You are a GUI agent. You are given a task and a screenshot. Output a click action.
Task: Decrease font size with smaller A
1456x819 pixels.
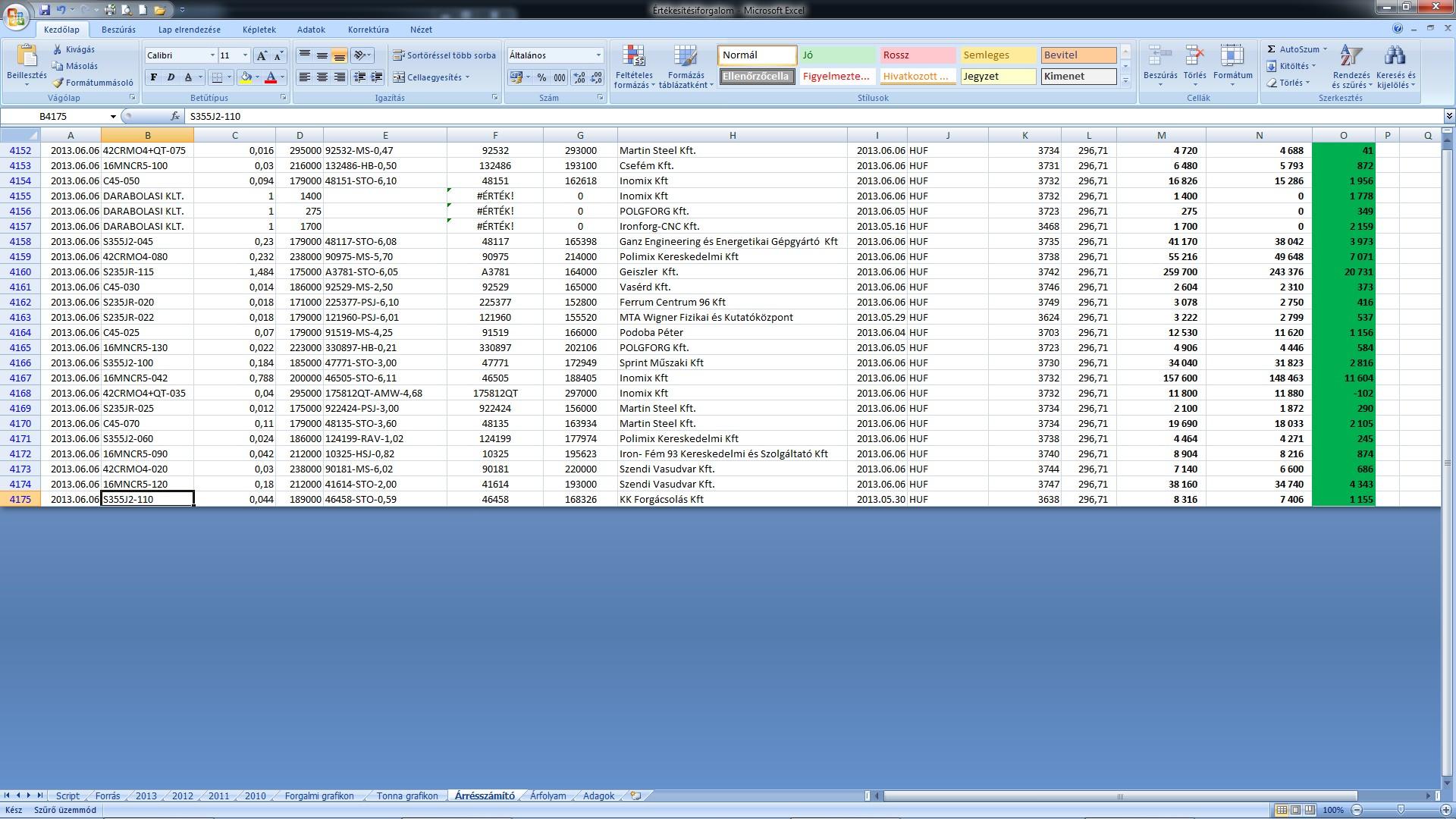tap(278, 55)
